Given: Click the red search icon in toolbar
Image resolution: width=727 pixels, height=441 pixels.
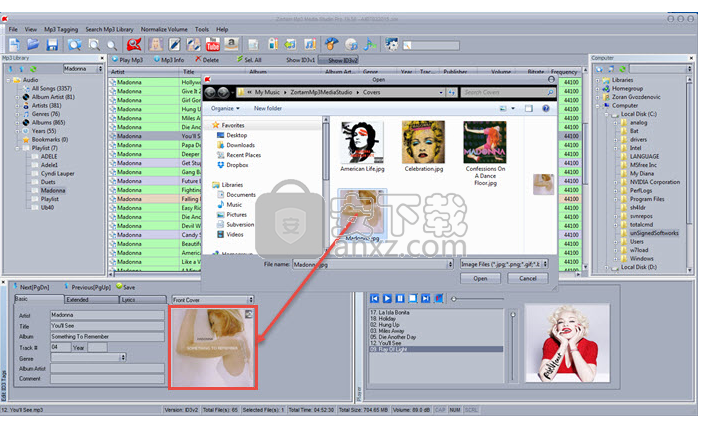Looking at the screenshot, I should coord(134,45).
